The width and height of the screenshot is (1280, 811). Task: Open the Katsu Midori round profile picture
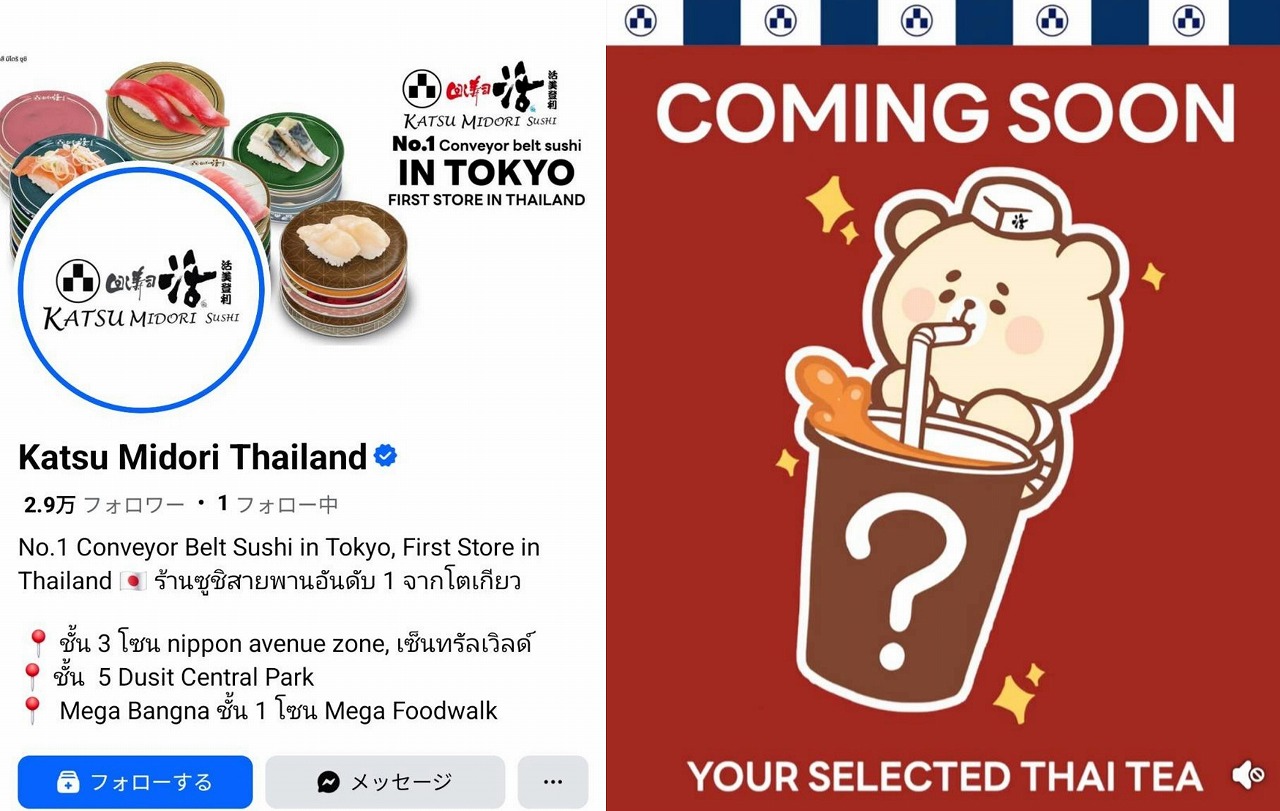pos(141,287)
